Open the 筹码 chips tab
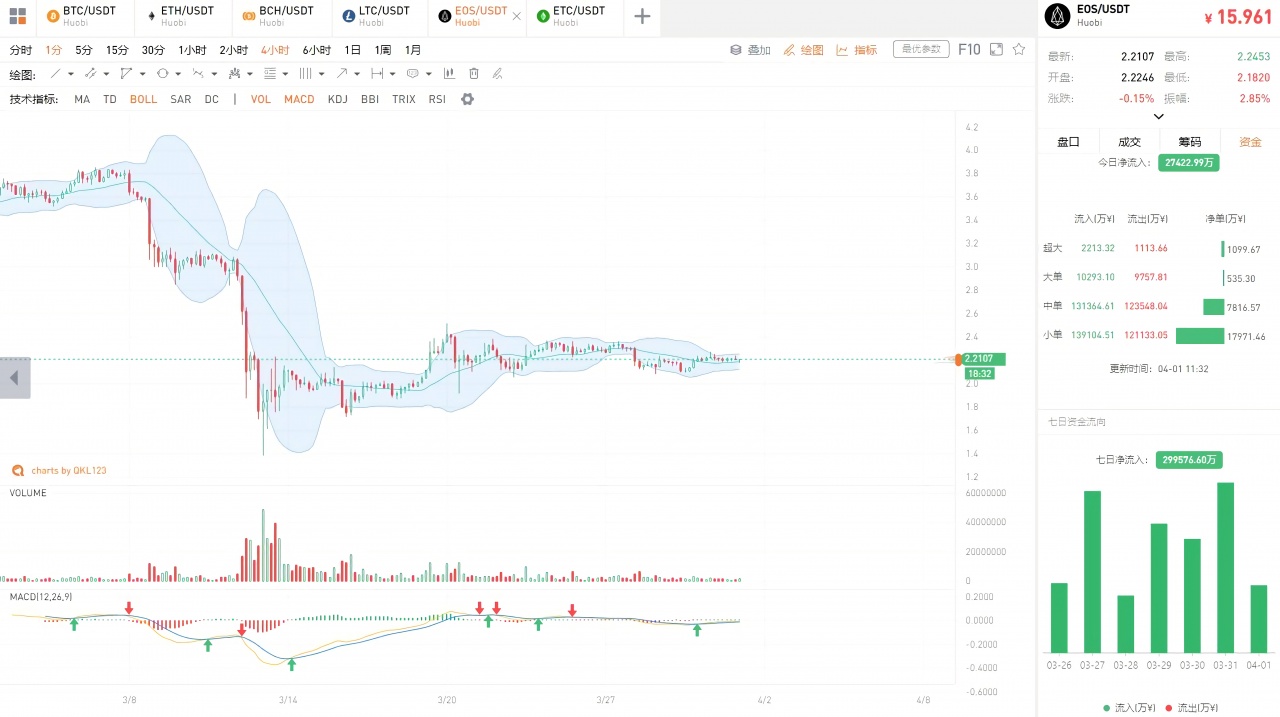 pyautogui.click(x=1190, y=142)
